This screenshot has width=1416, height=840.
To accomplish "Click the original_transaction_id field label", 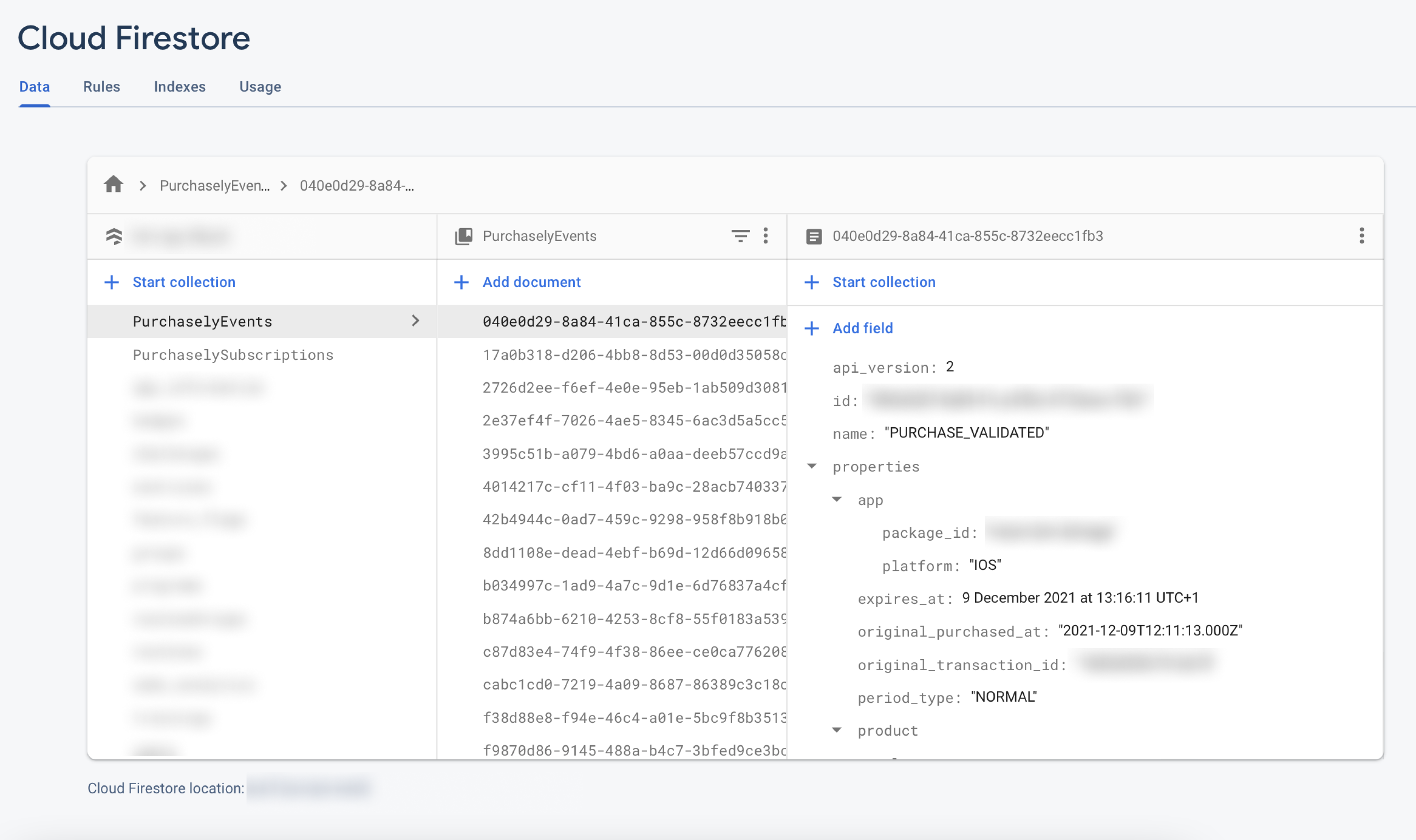I will [962, 665].
